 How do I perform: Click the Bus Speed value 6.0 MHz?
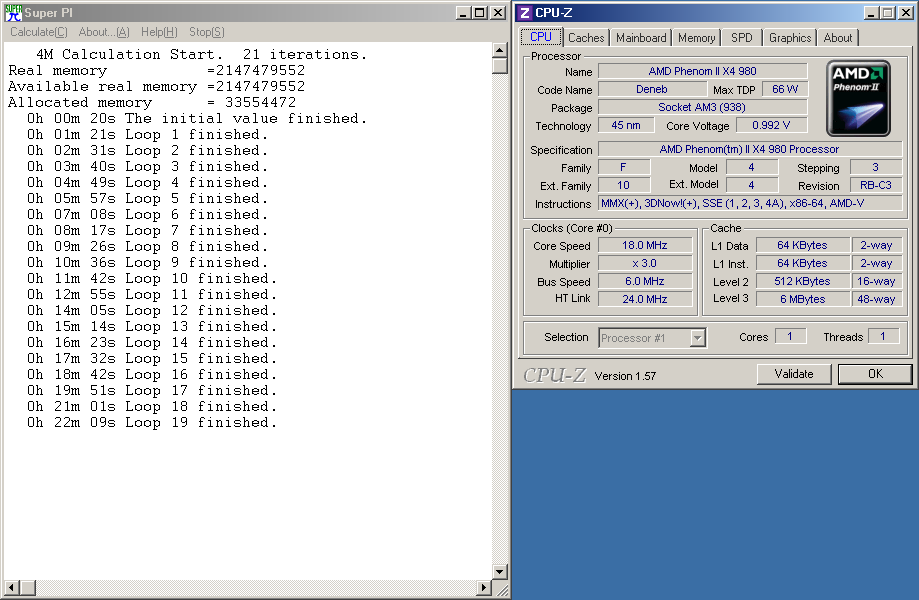coord(645,281)
